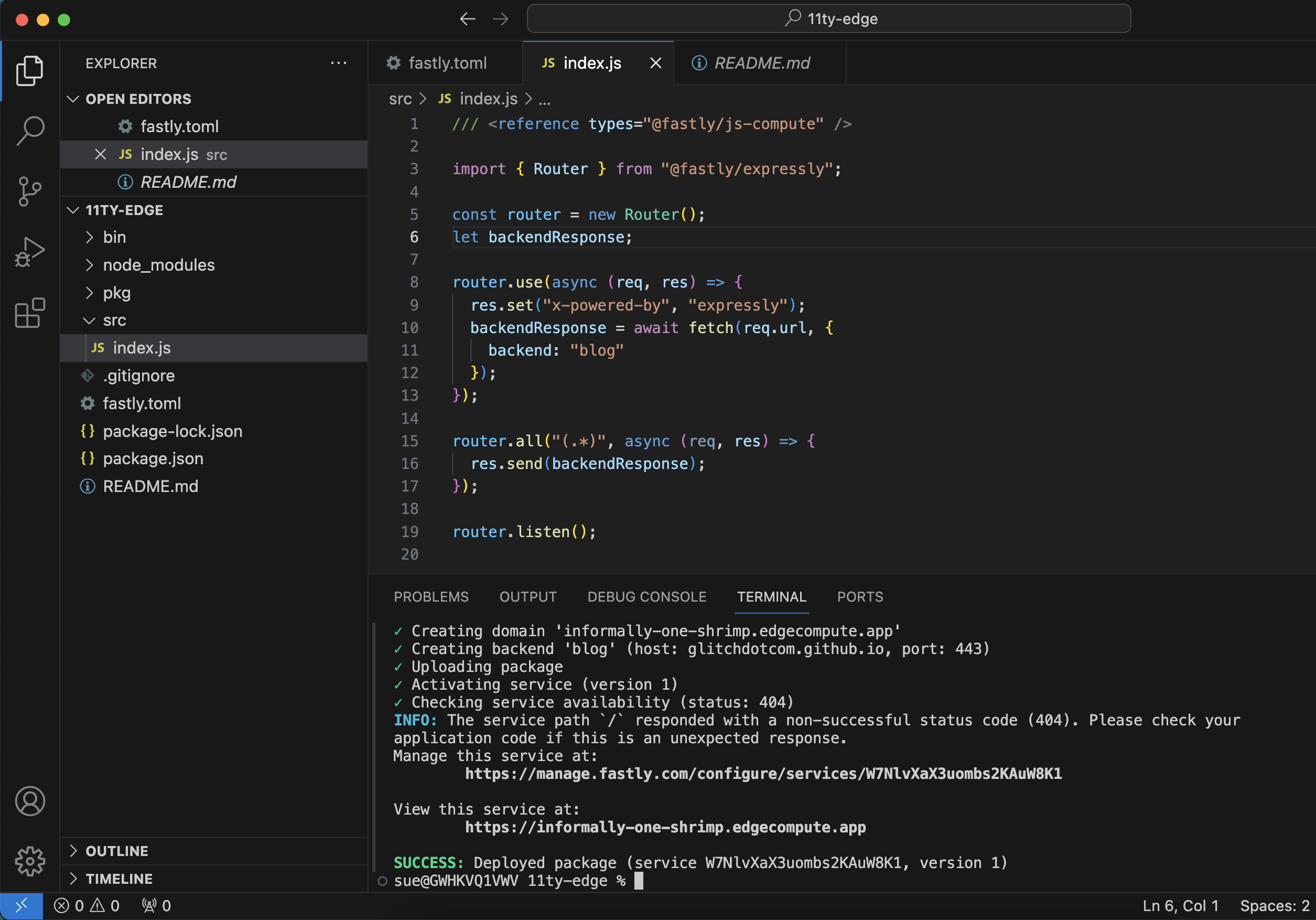Image resolution: width=1316 pixels, height=920 pixels.
Task: Expand the Outline section
Action: (73, 851)
